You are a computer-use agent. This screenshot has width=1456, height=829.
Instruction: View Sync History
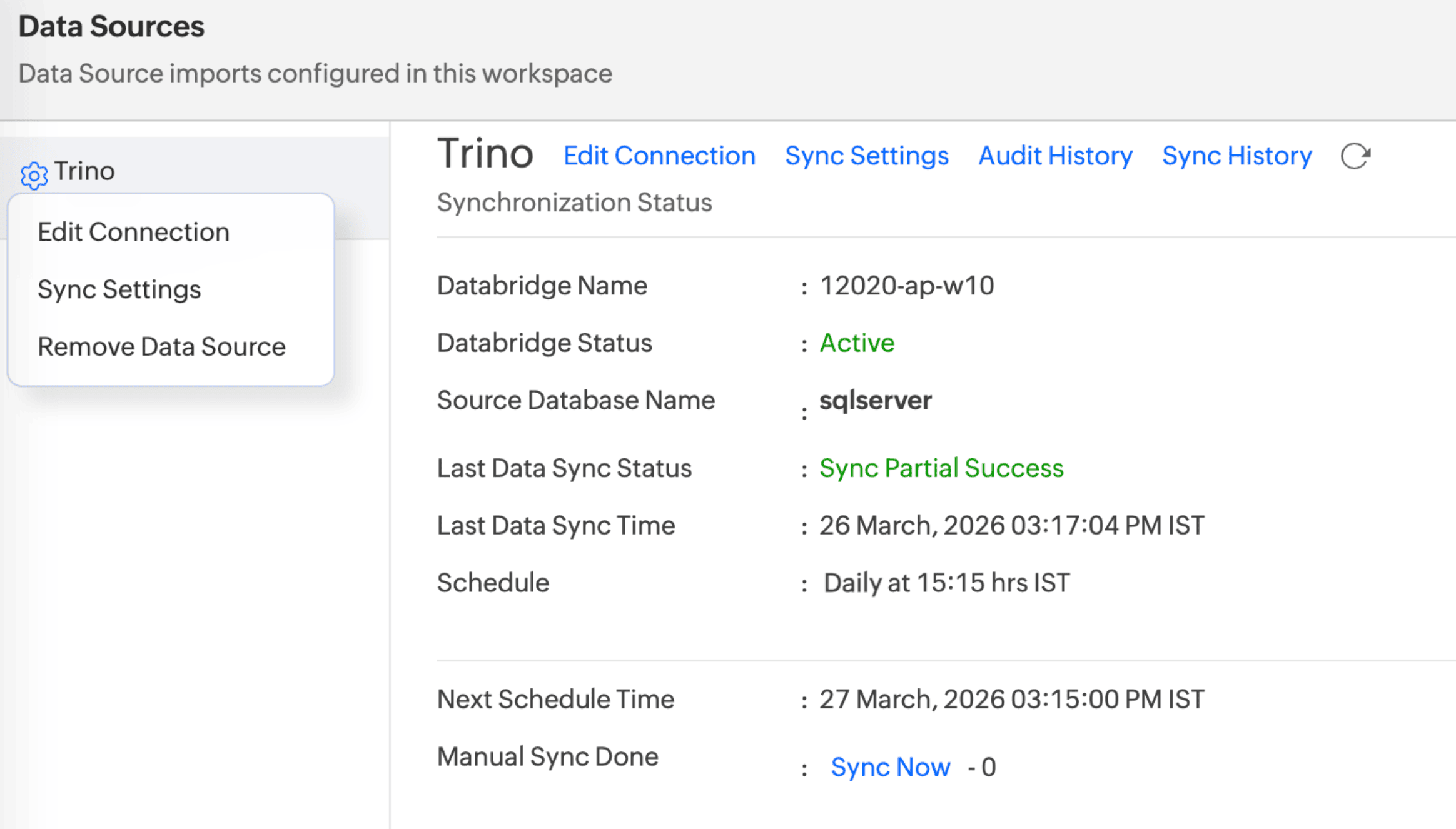click(x=1237, y=156)
